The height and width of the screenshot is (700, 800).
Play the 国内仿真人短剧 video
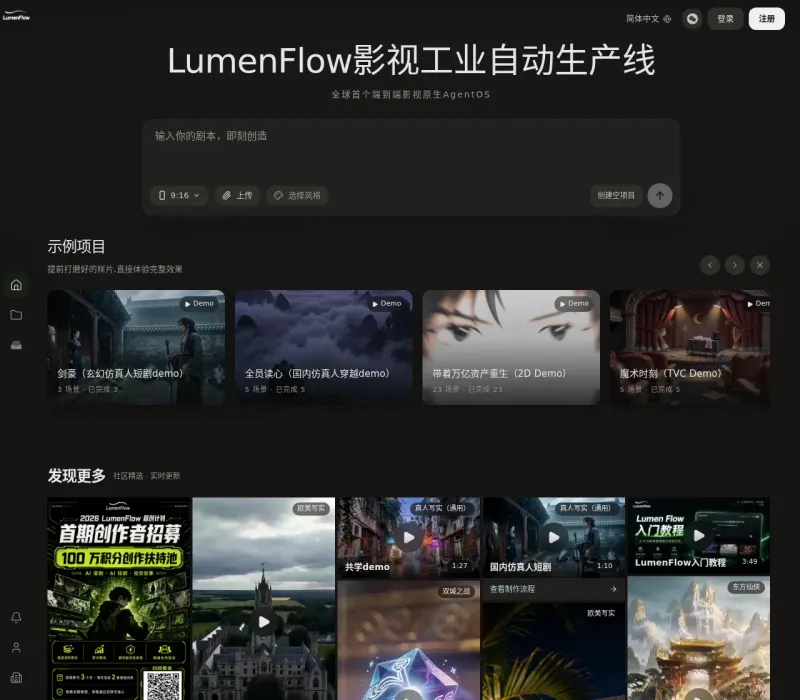click(x=554, y=537)
